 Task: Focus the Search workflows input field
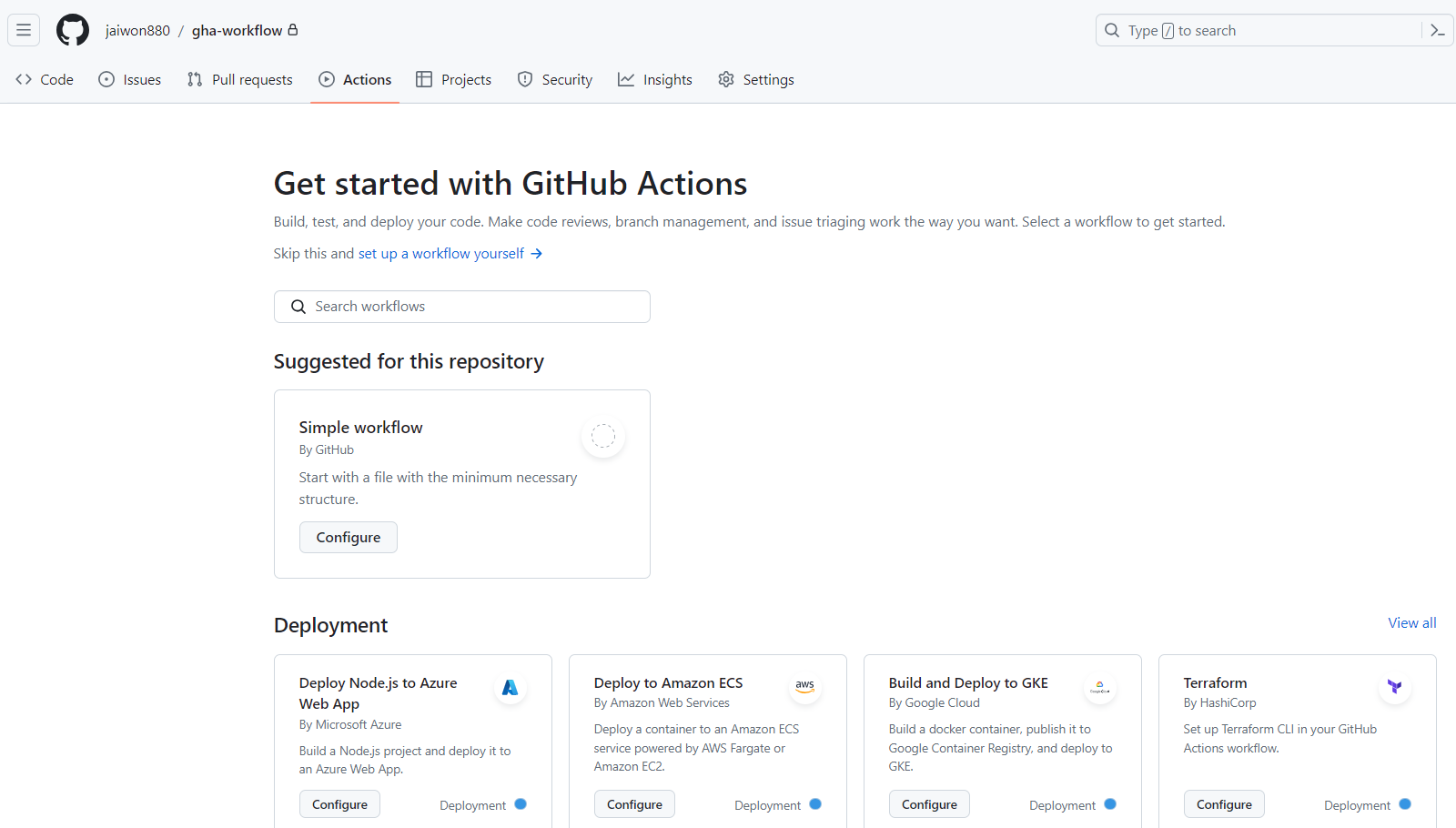462,307
